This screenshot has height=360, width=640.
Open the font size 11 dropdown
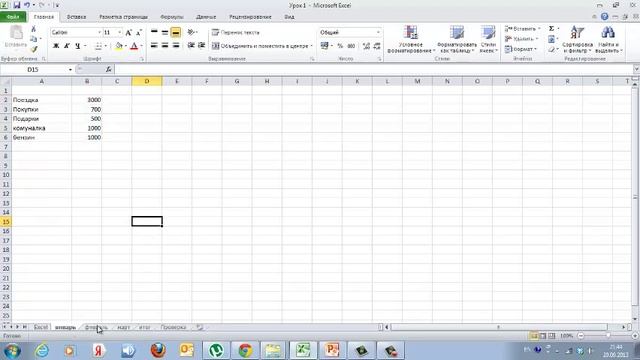pyautogui.click(x=120, y=32)
